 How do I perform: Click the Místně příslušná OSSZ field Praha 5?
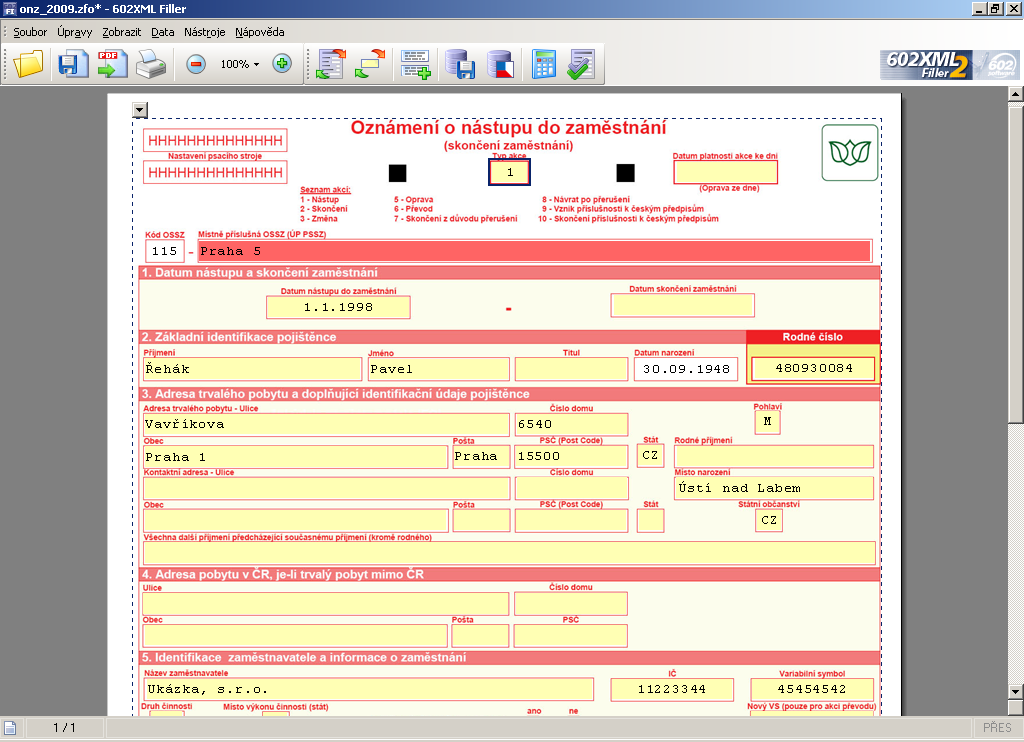tap(535, 251)
